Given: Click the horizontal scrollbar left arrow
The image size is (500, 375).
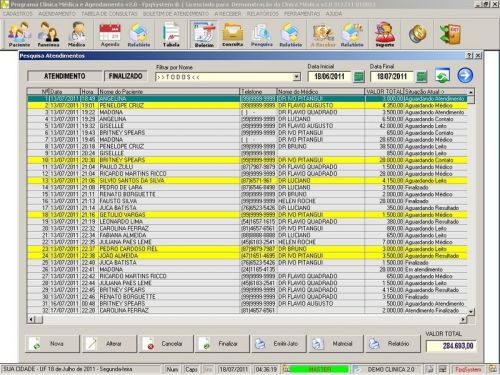Looking at the screenshot, I should [x=31, y=319].
